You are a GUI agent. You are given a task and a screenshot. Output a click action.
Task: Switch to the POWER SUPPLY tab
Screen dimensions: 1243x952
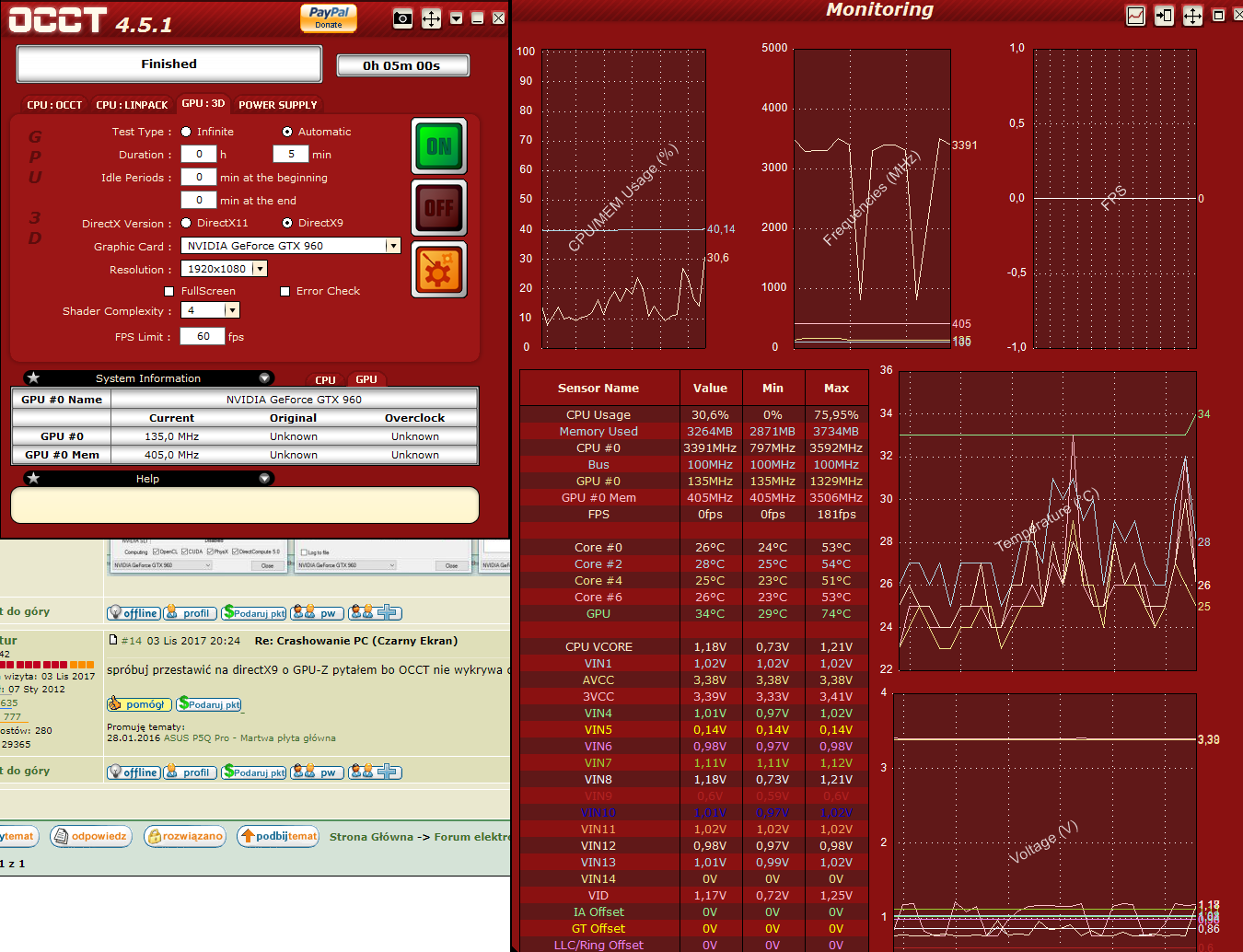pos(277,105)
